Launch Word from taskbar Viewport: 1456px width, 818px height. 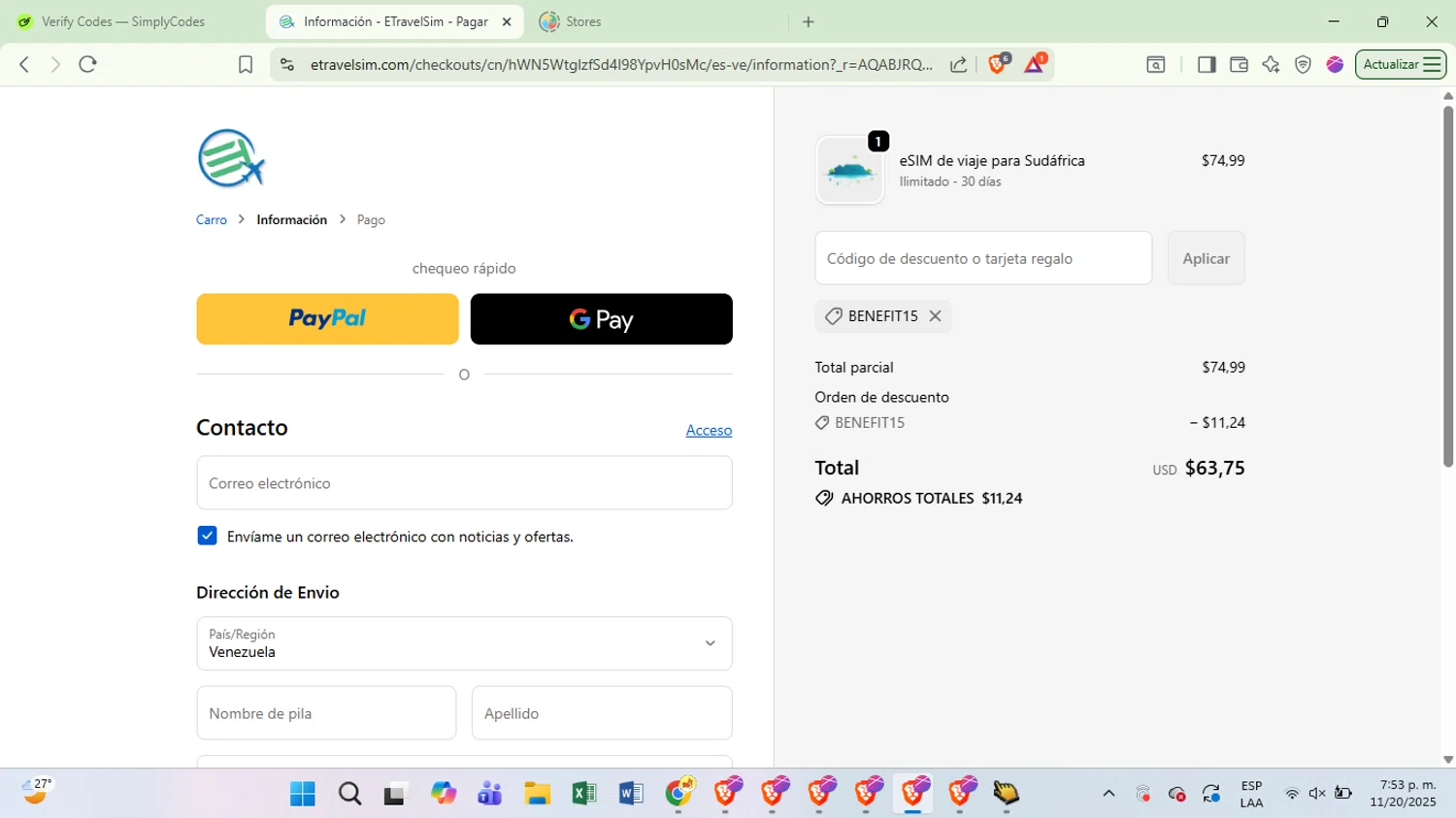click(x=631, y=794)
